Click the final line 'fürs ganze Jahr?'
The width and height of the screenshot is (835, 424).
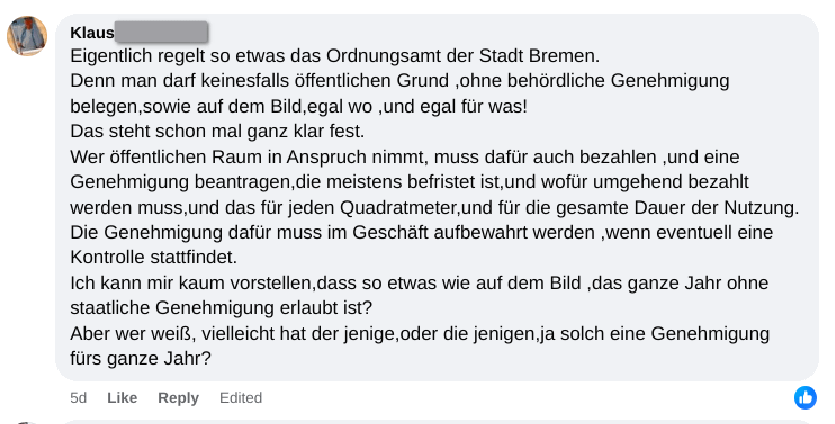tap(141, 358)
